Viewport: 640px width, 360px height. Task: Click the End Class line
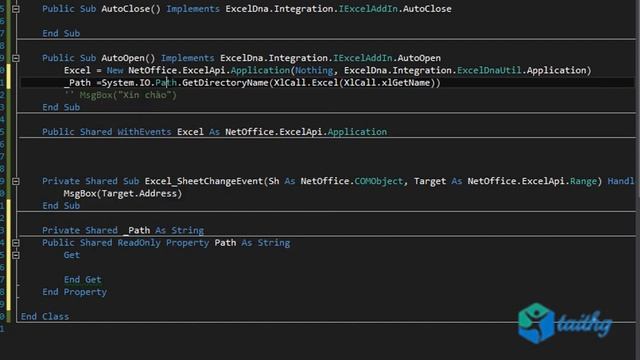pyautogui.click(x=45, y=317)
